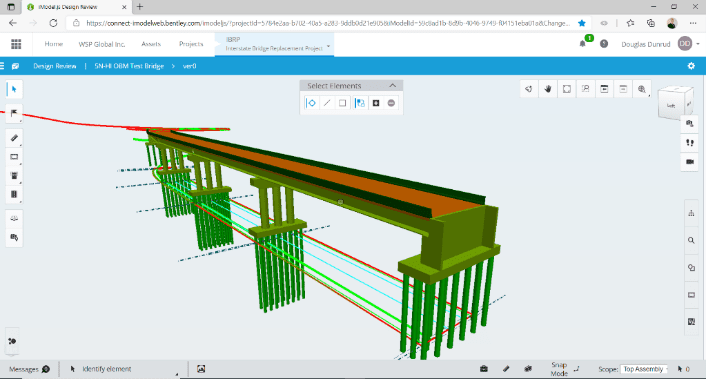Select the pan hand view tool
706x379 pixels.
coord(548,89)
